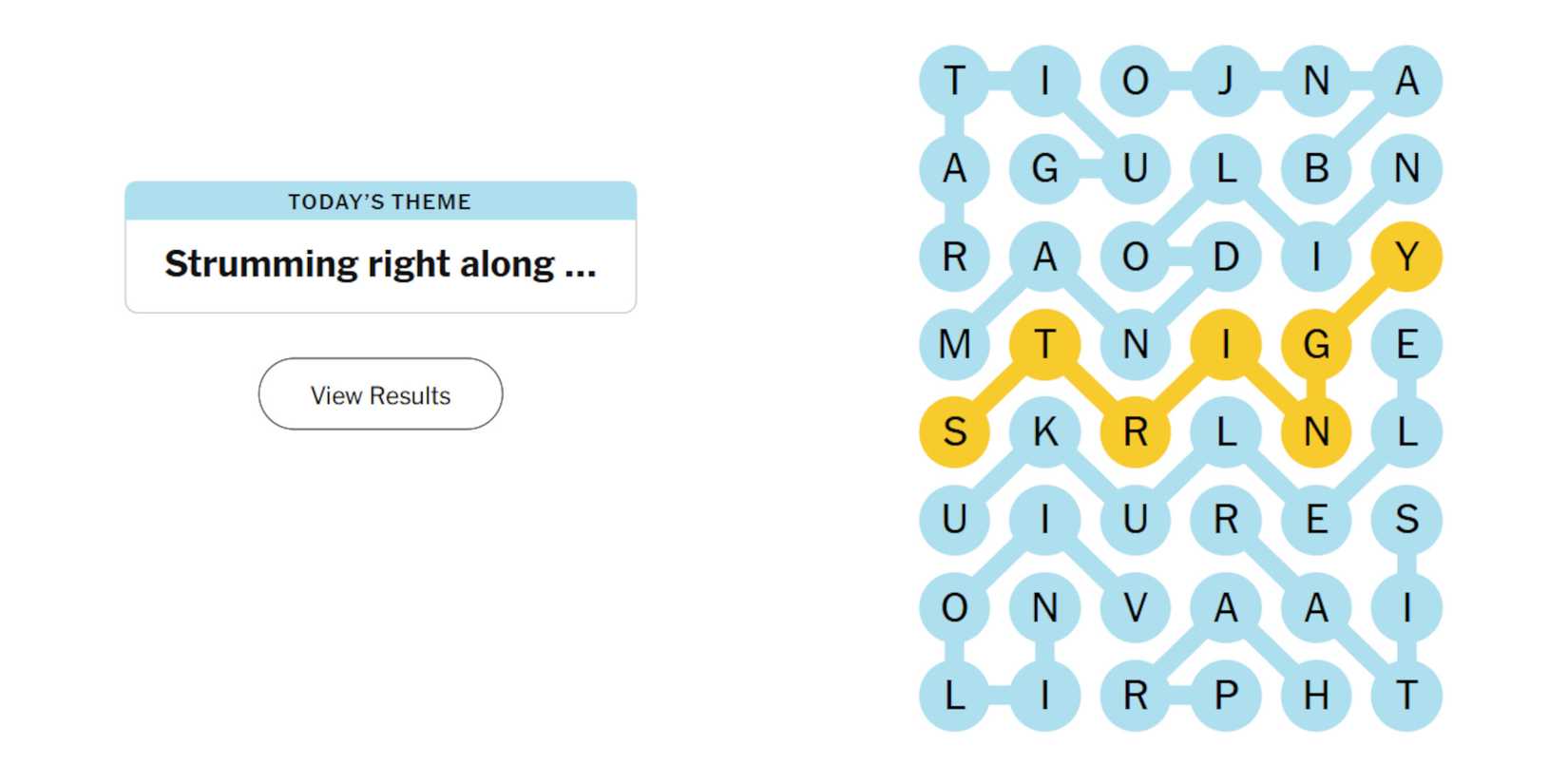Click the yellow highlighted S tile
This screenshot has width=1568, height=784.
955,432
